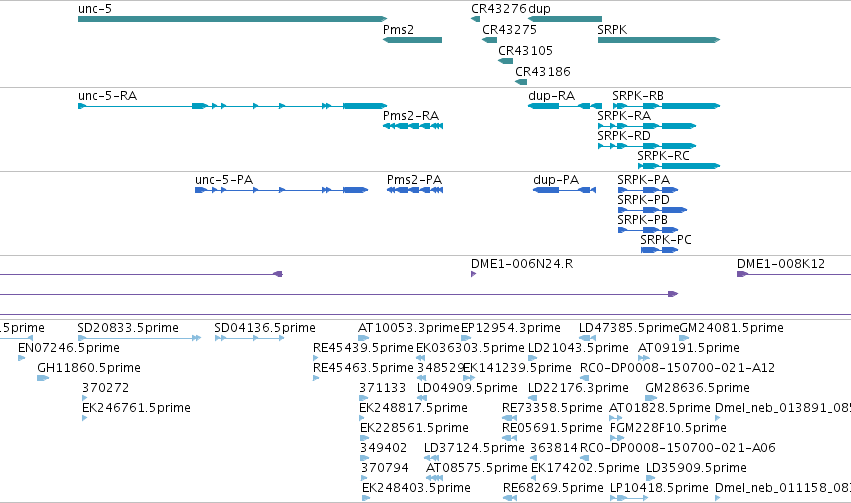Select EST AT08575.5prime

point(434,479)
